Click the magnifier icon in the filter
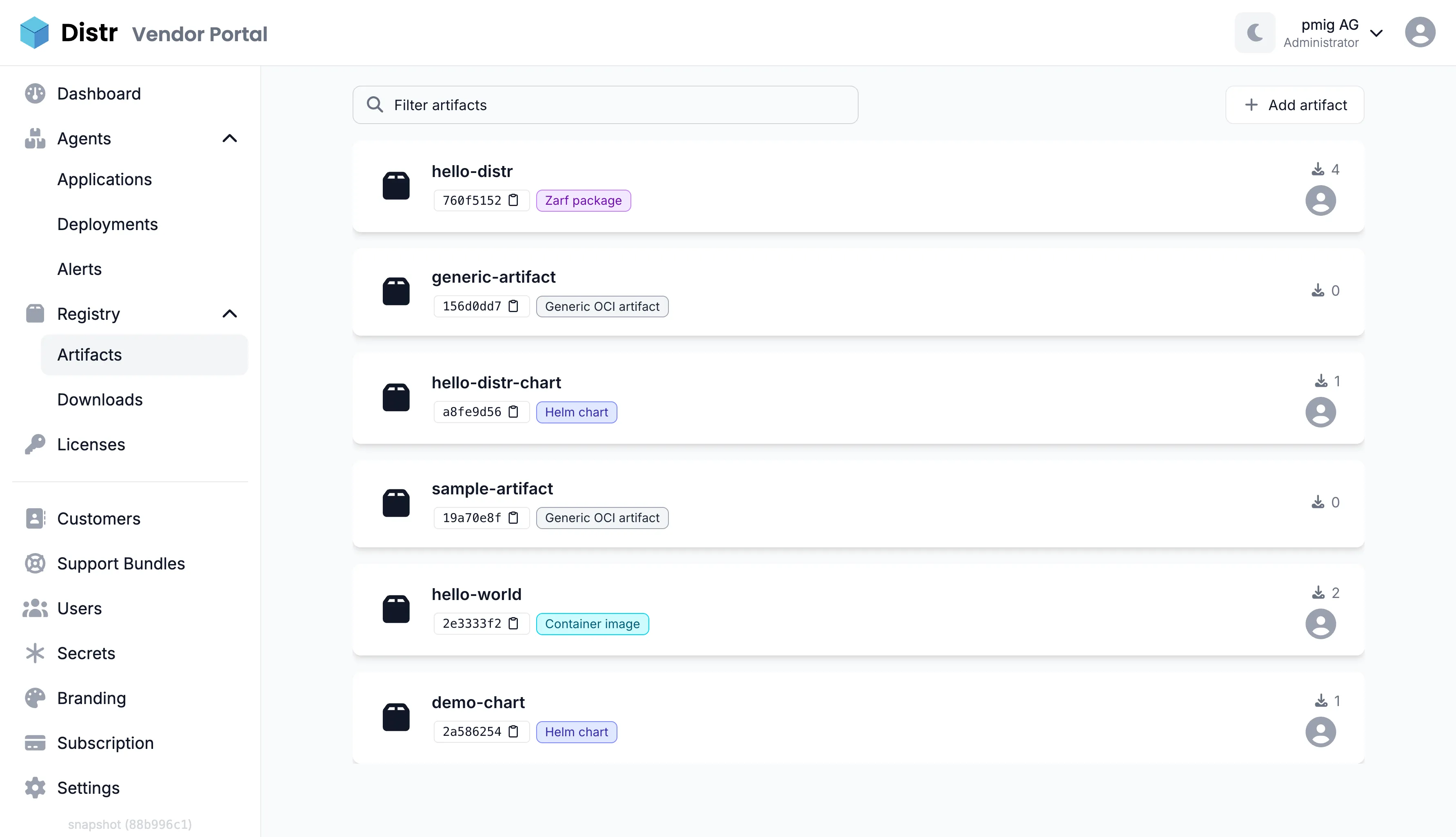 click(375, 104)
